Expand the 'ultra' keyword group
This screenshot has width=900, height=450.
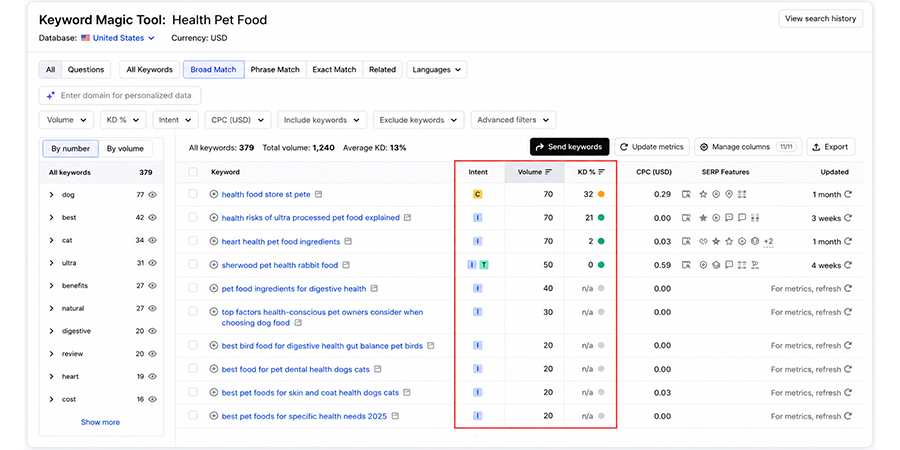tap(52, 263)
